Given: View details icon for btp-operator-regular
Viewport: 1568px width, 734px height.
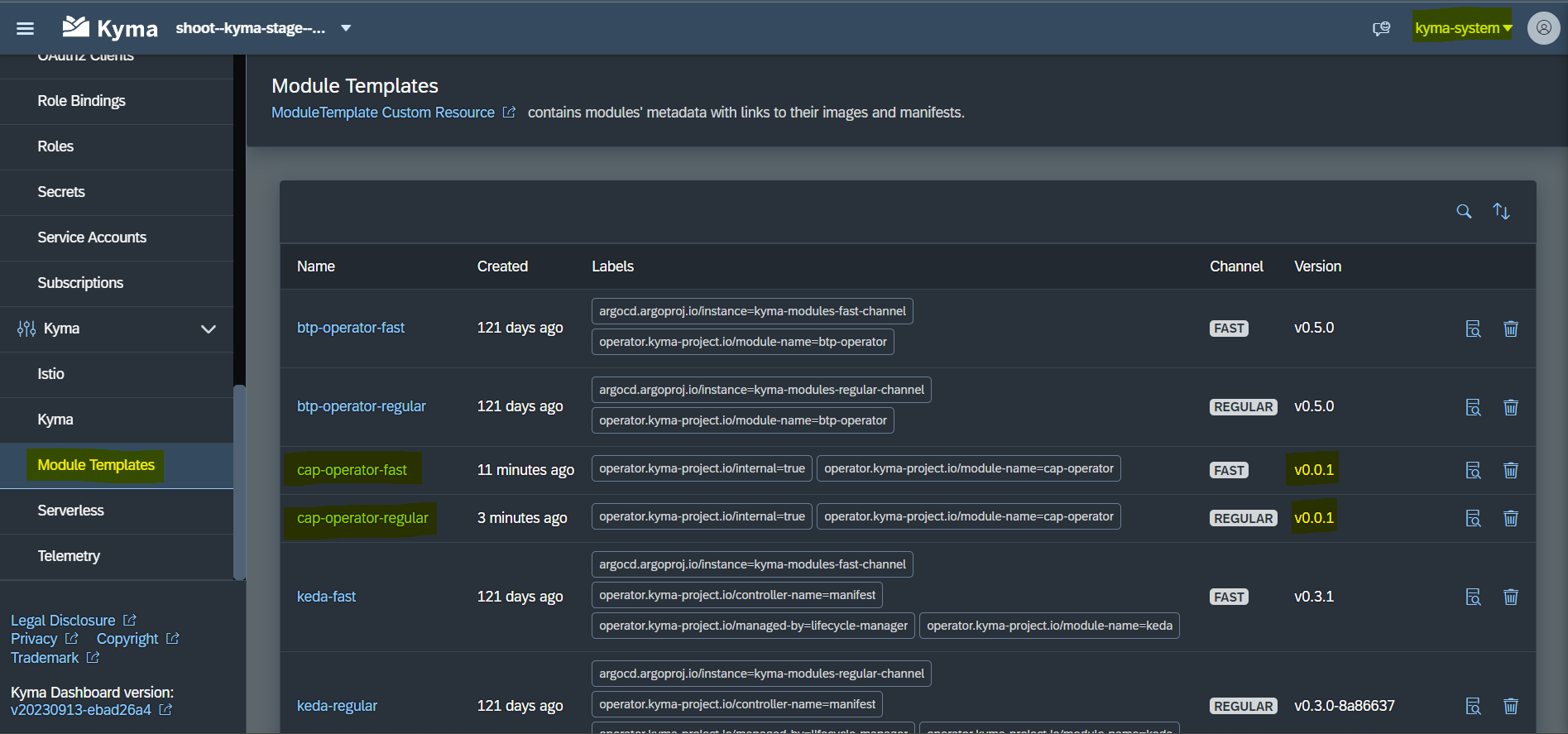Looking at the screenshot, I should coord(1473,407).
